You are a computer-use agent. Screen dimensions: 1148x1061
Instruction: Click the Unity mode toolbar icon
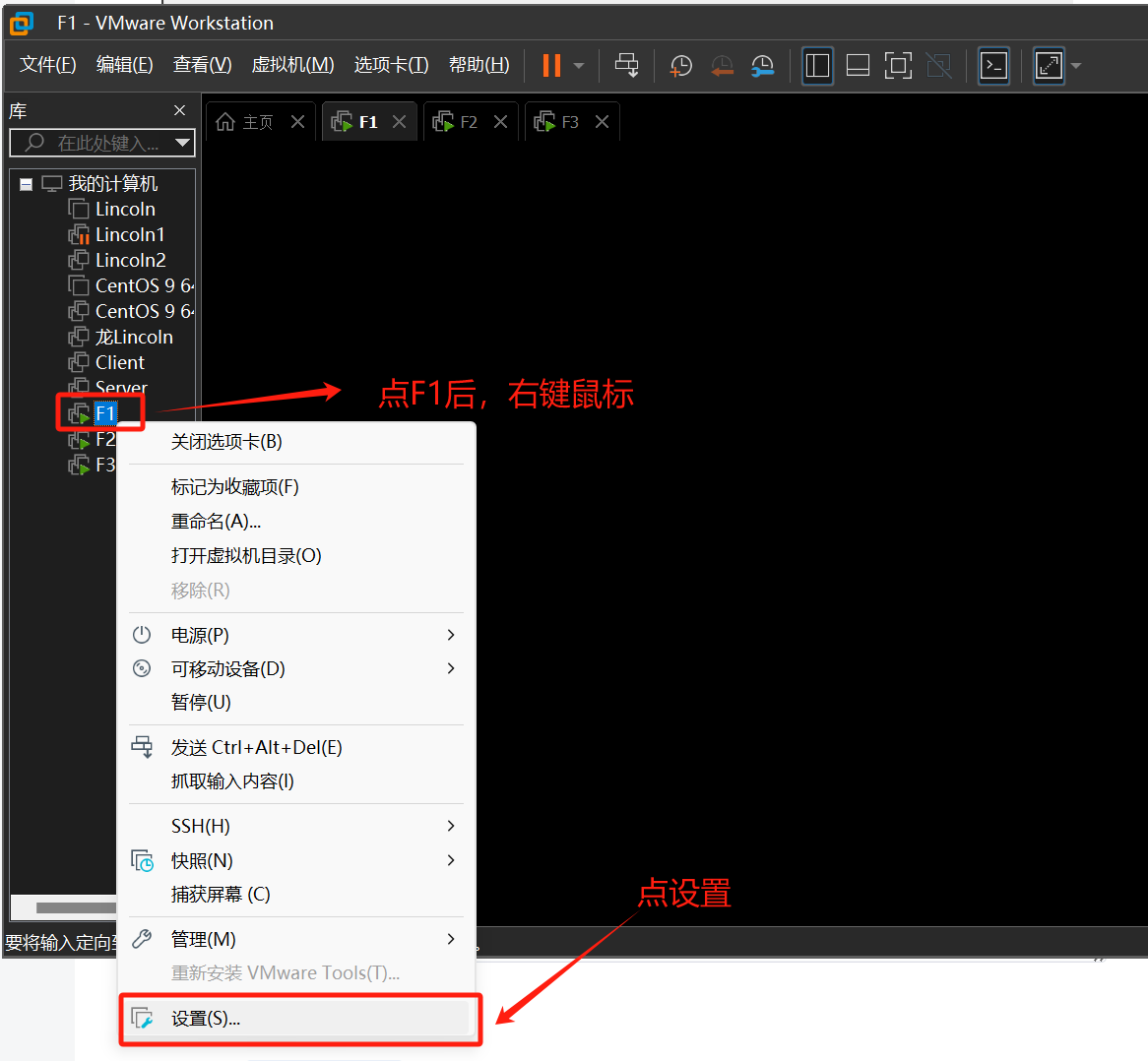[x=938, y=66]
